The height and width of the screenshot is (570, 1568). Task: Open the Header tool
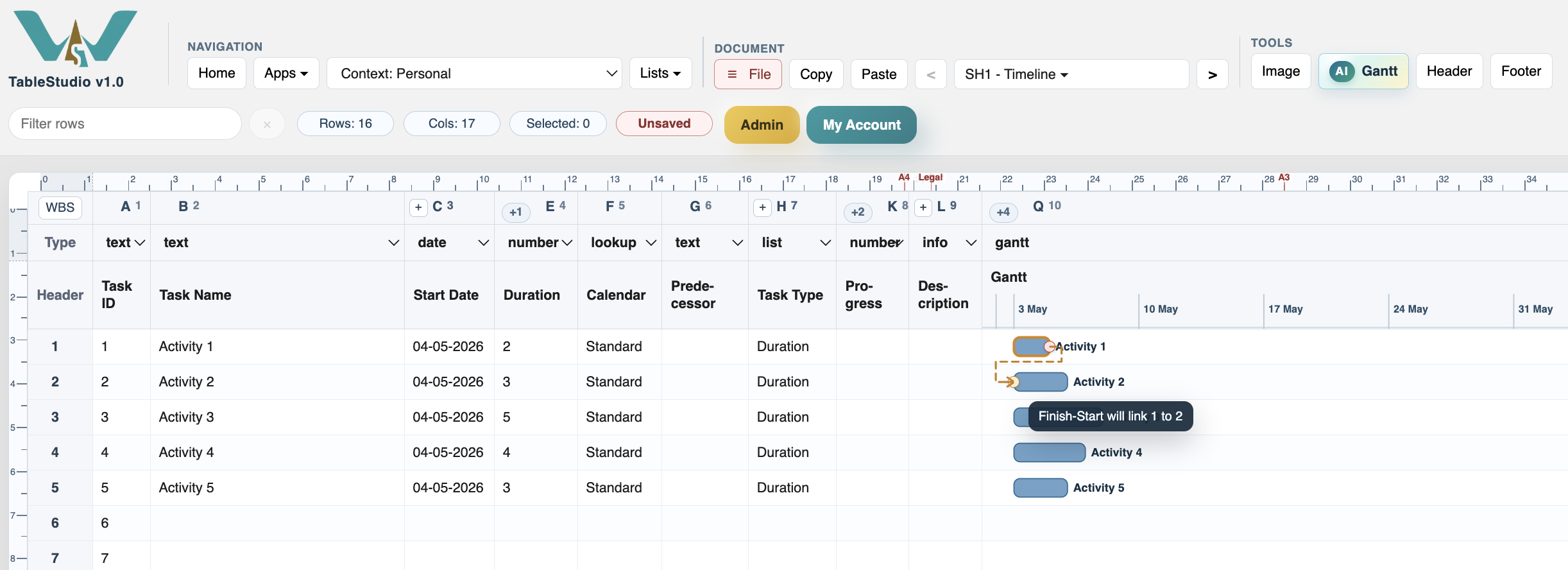[1449, 71]
